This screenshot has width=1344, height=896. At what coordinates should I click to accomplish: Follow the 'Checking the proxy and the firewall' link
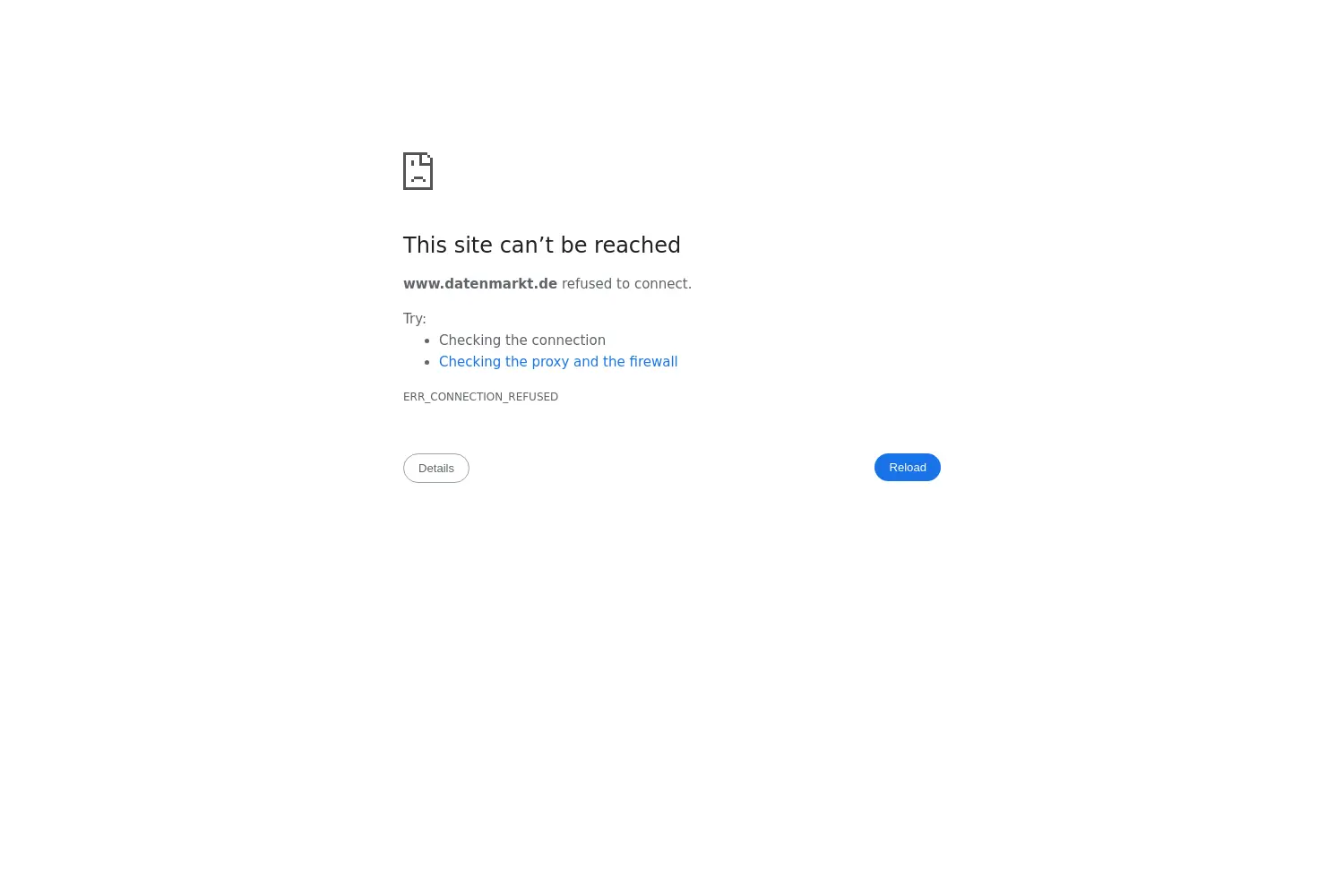pyautogui.click(x=558, y=362)
